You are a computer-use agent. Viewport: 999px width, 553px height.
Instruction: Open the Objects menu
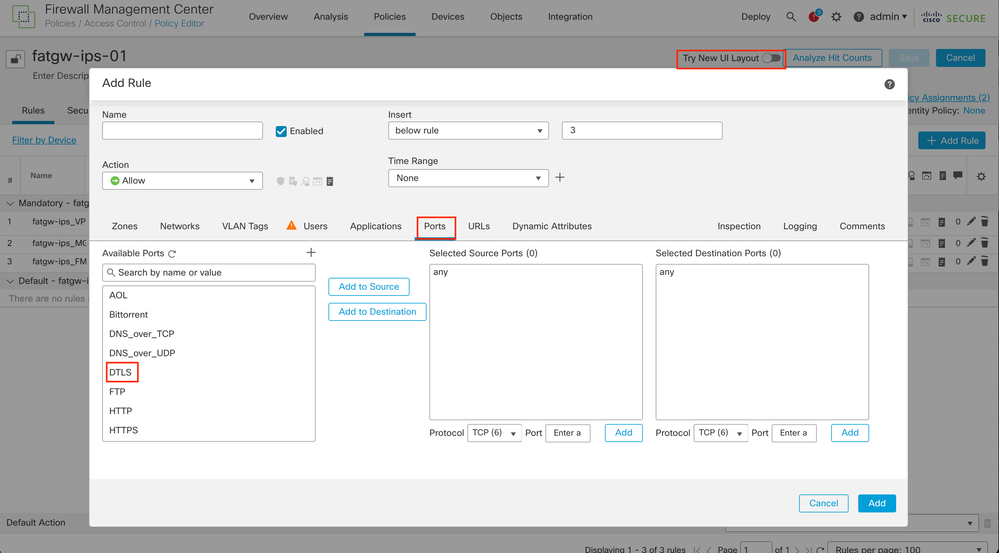[x=506, y=17]
